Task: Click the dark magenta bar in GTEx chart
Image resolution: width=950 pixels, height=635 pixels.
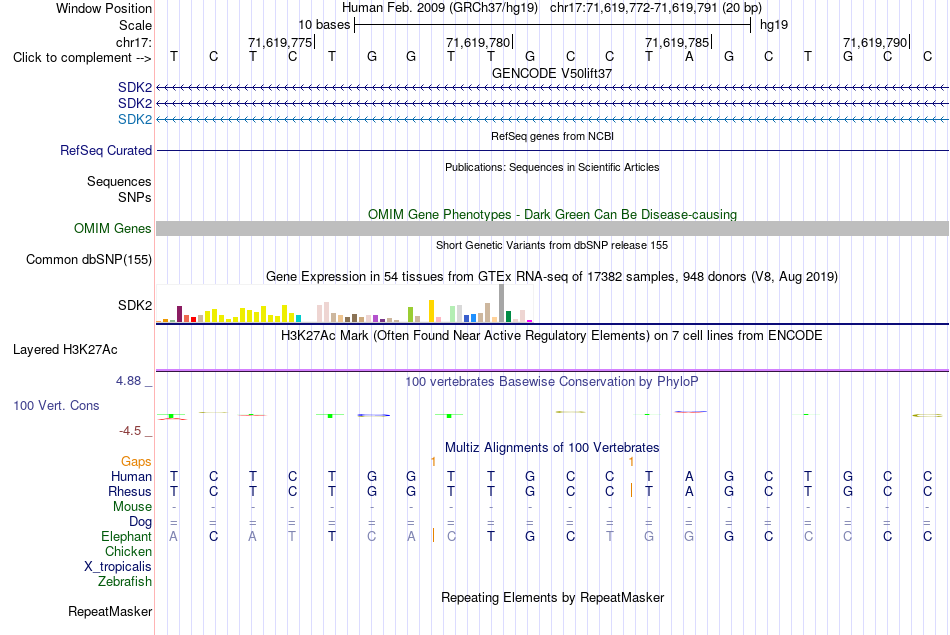Action: (179, 314)
